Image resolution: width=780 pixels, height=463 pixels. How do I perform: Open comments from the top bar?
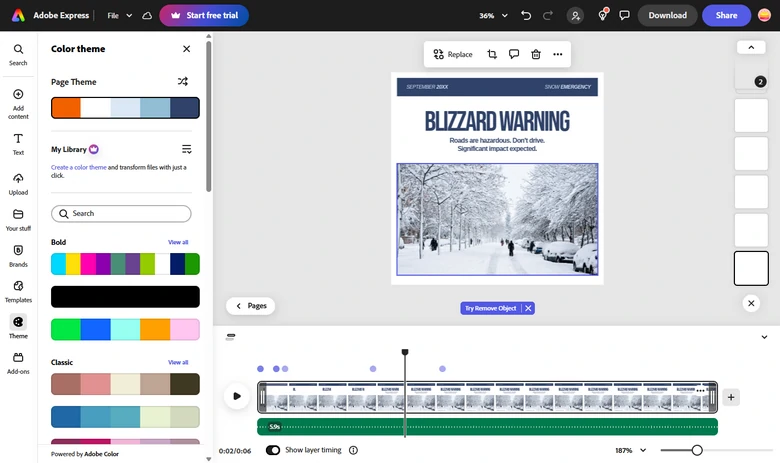624,15
